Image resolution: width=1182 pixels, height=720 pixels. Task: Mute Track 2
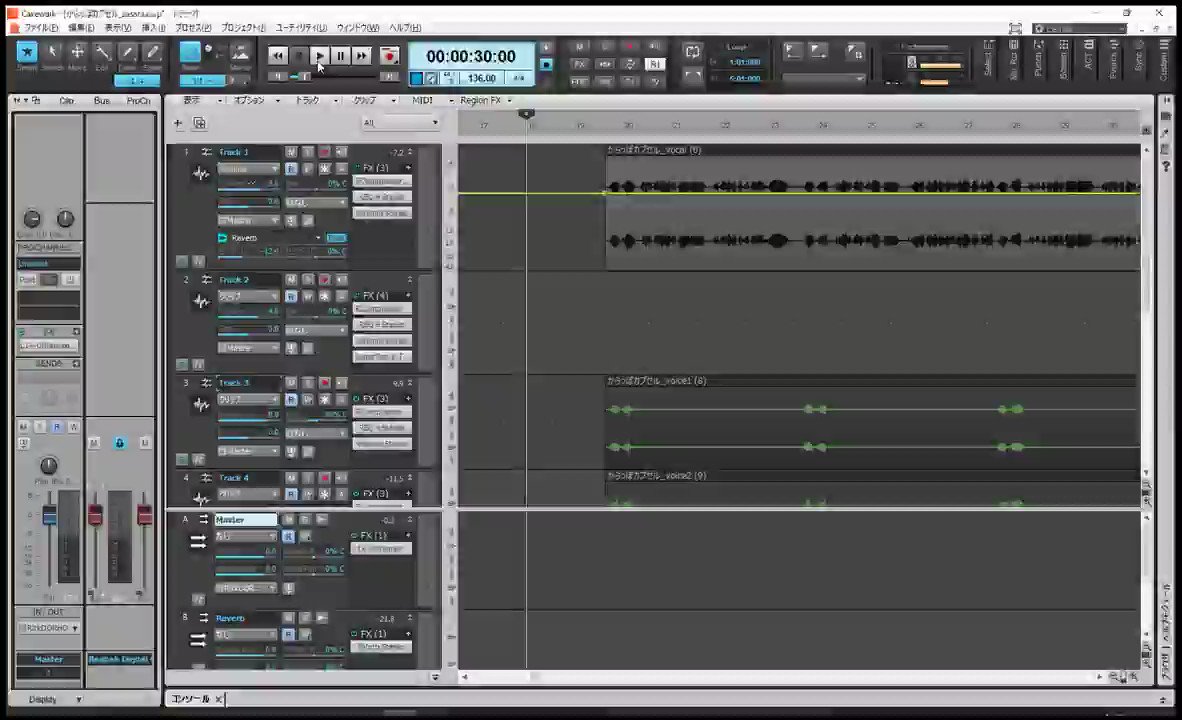click(x=291, y=280)
